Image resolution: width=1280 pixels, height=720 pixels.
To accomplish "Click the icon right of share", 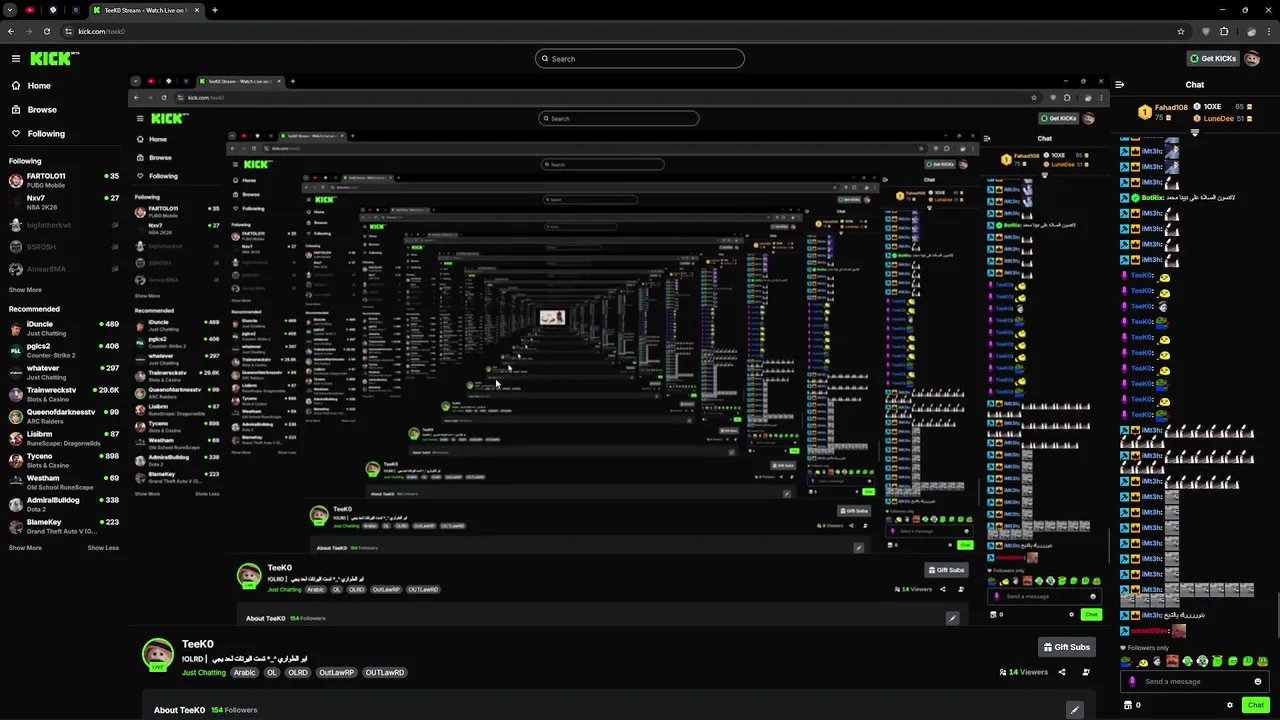I will click(x=1086, y=672).
